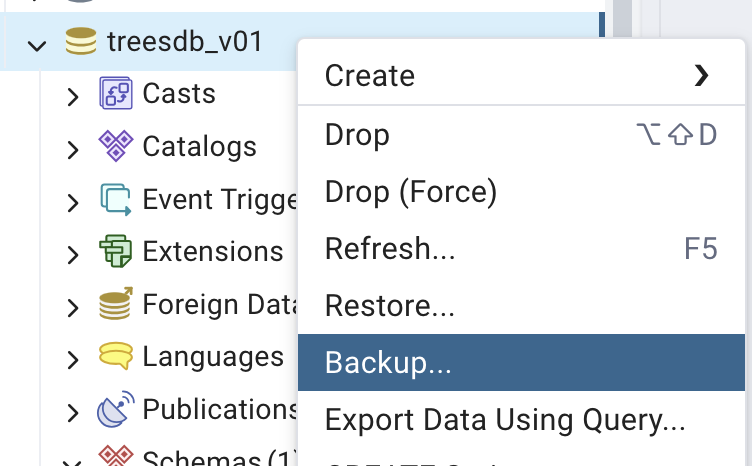This screenshot has width=752, height=466.
Task: Click Restore... in the context menu
Action: pyautogui.click(x=390, y=304)
